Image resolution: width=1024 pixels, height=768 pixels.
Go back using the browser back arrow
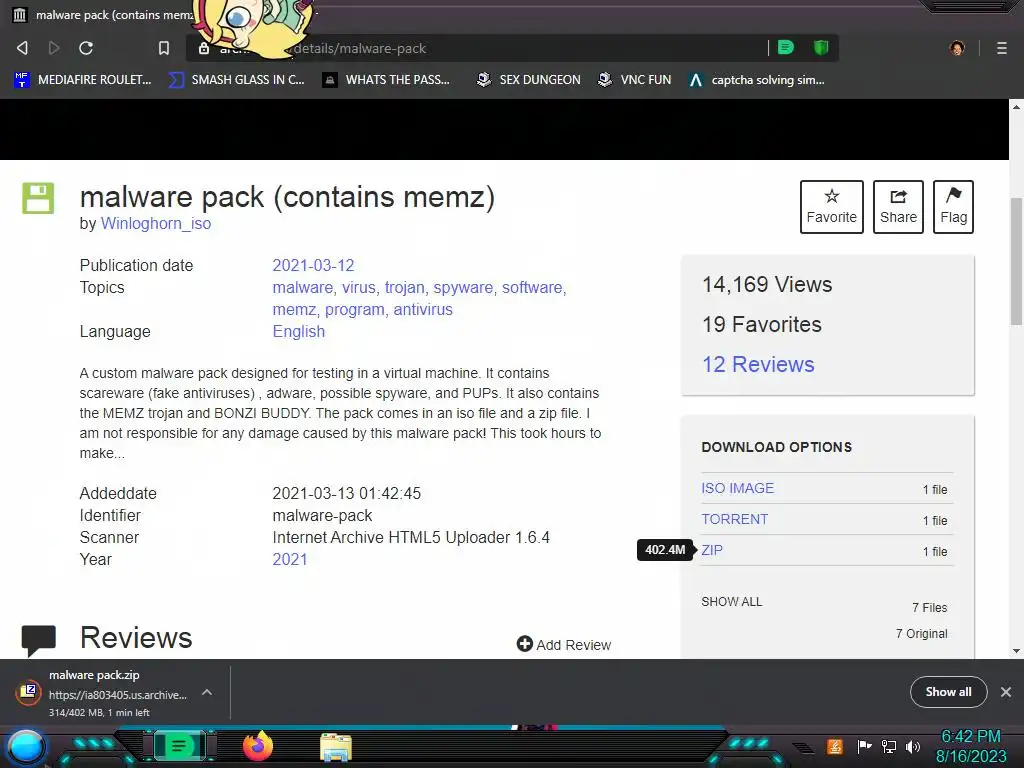coord(22,48)
